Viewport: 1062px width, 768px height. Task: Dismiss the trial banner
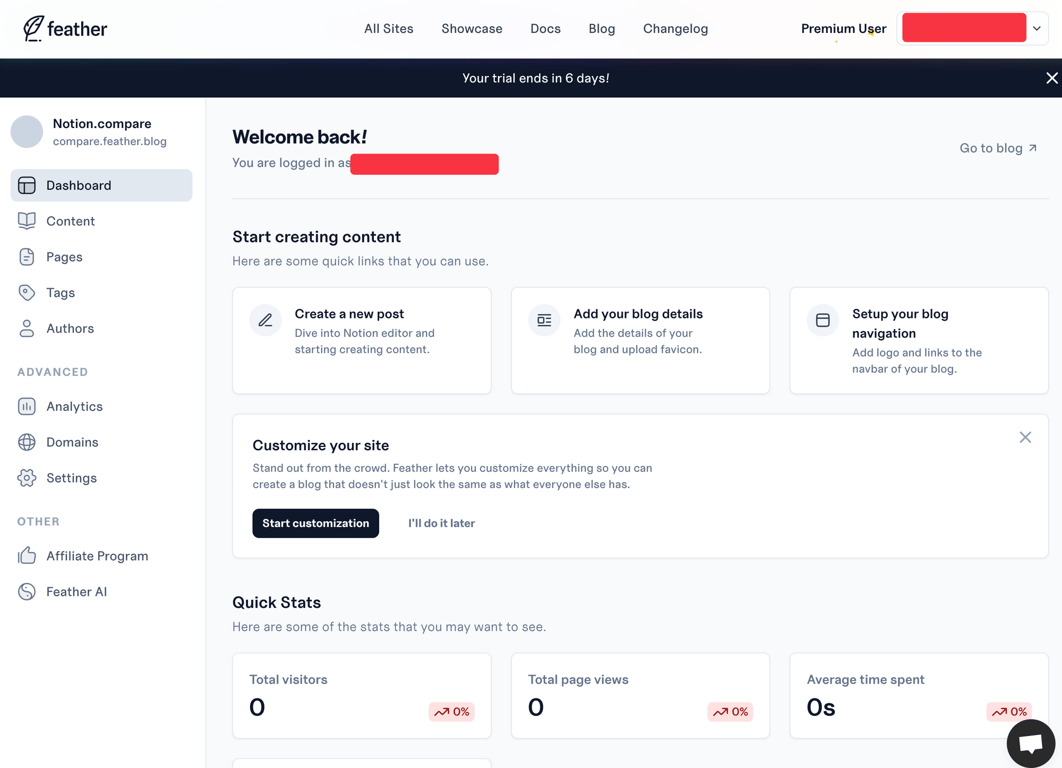tap(1051, 78)
